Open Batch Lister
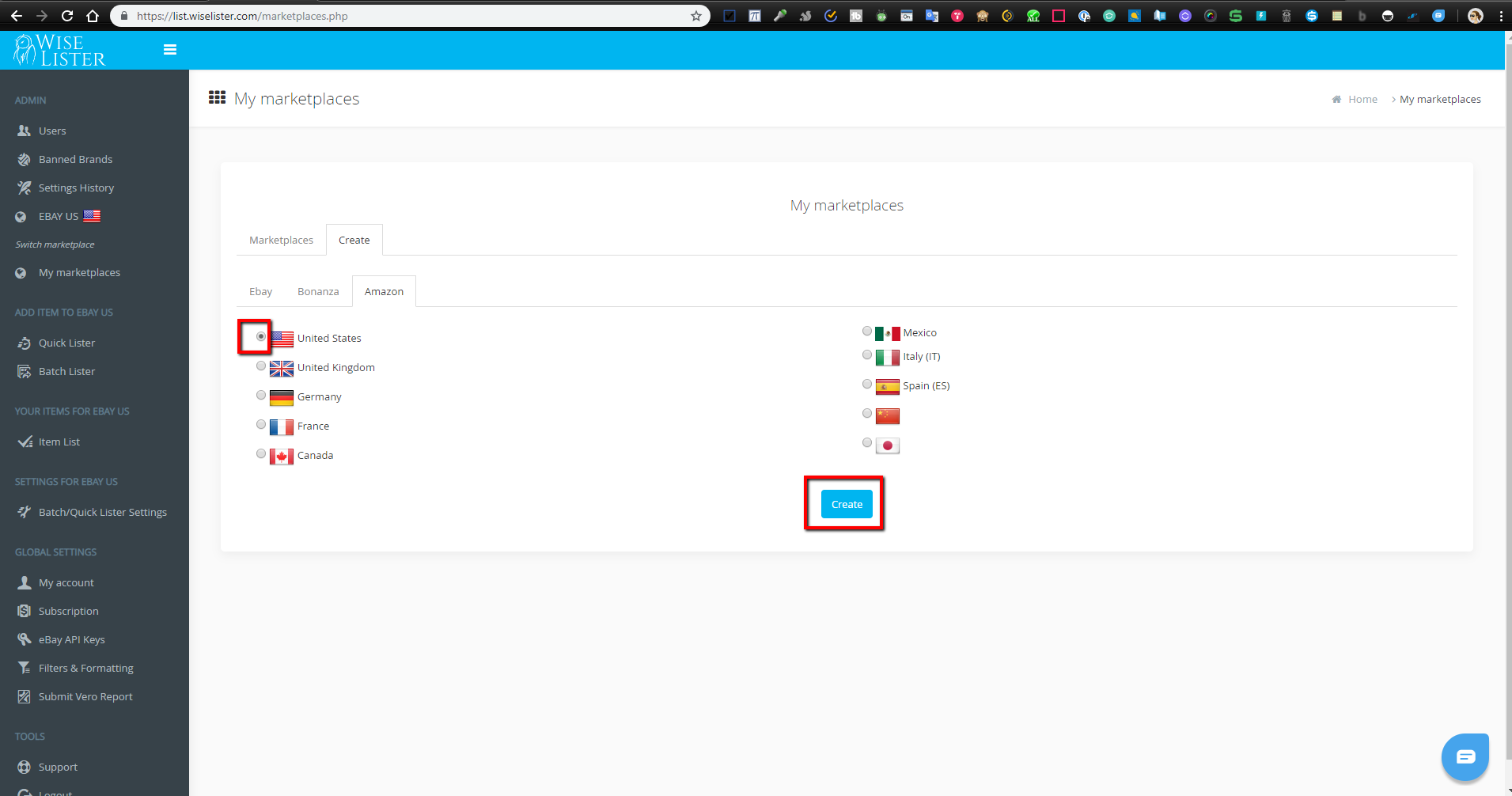 tap(66, 371)
